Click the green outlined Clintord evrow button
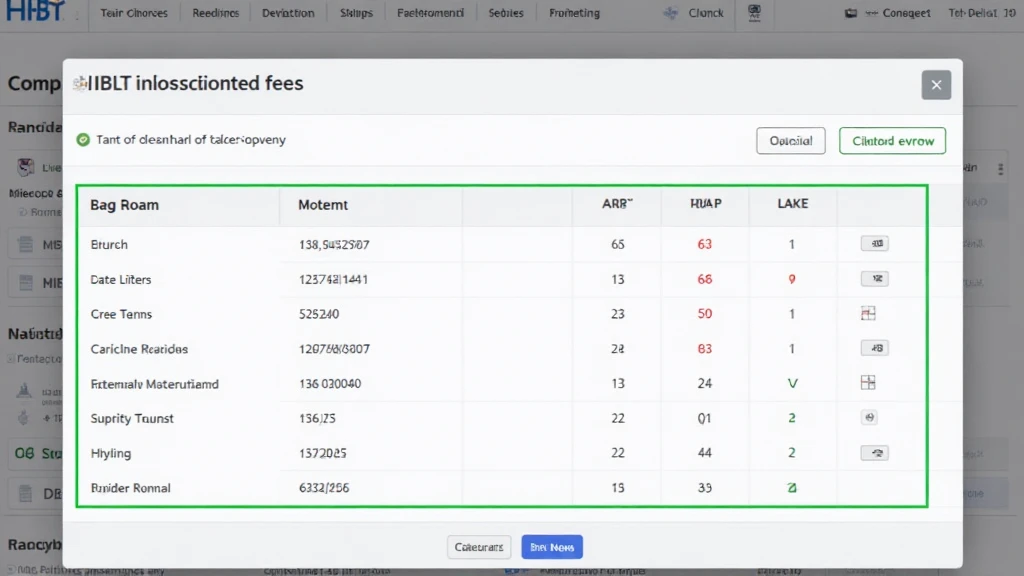The height and width of the screenshot is (576, 1024). 892,141
